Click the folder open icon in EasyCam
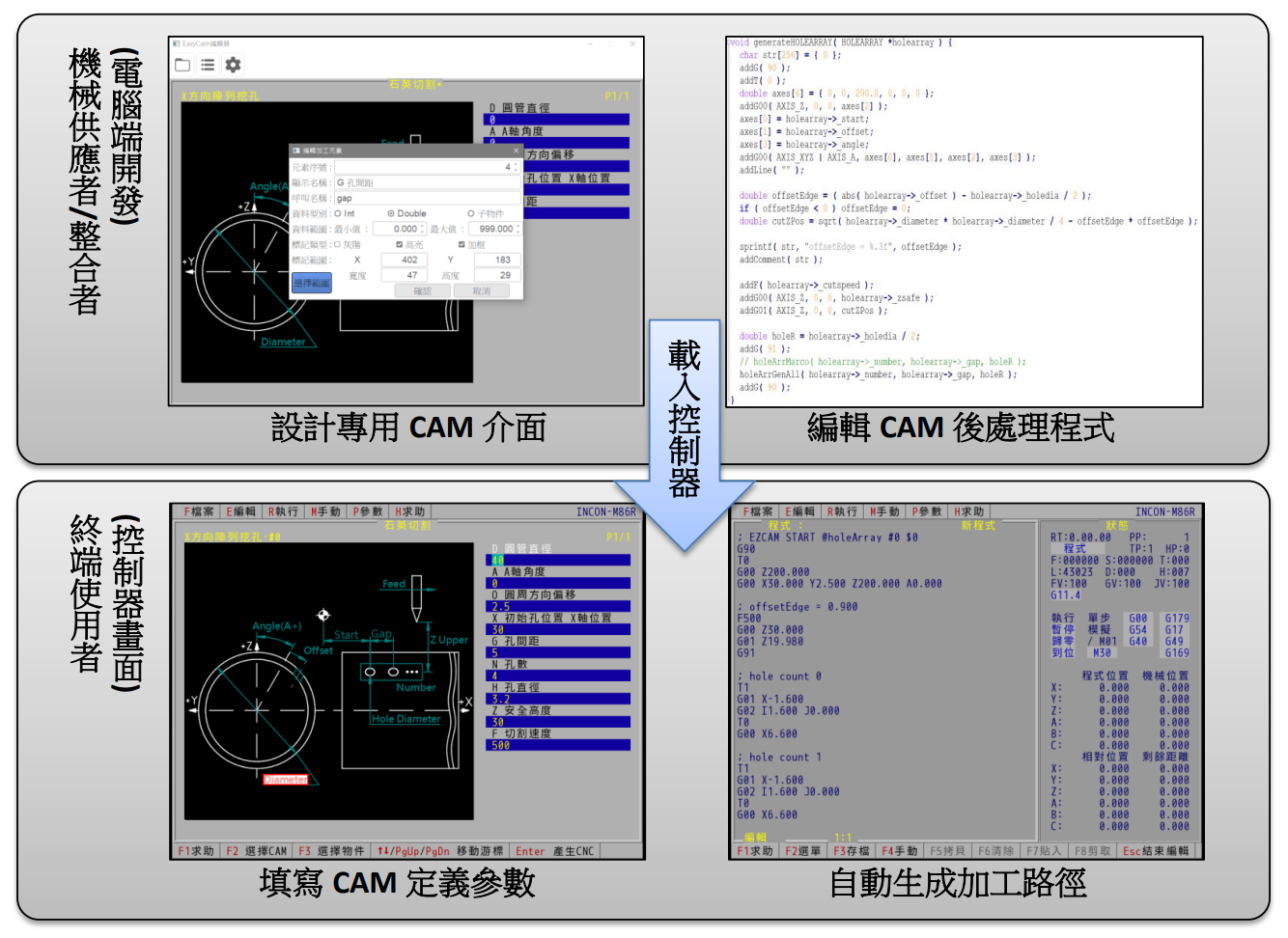Image resolution: width=1288 pixels, height=938 pixels. coord(182,65)
